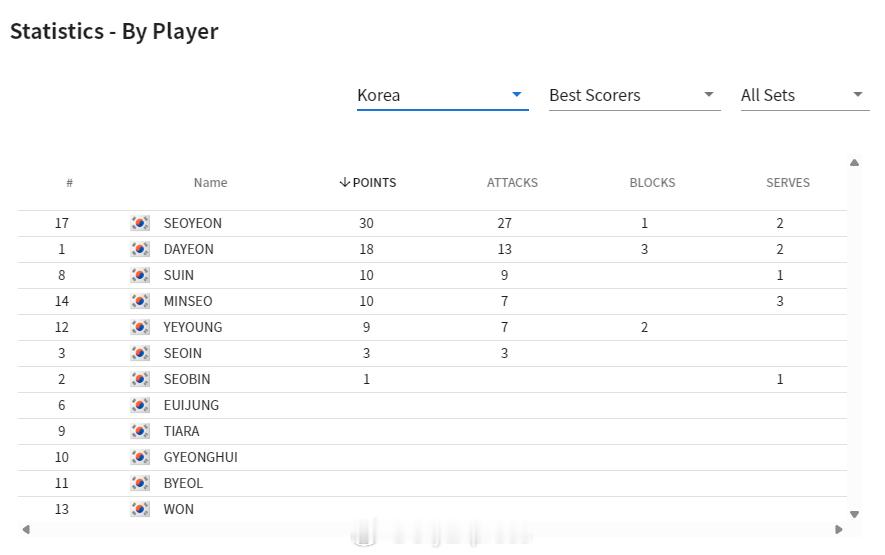Click the Name column header
This screenshot has width=885, height=555.
tap(210, 183)
